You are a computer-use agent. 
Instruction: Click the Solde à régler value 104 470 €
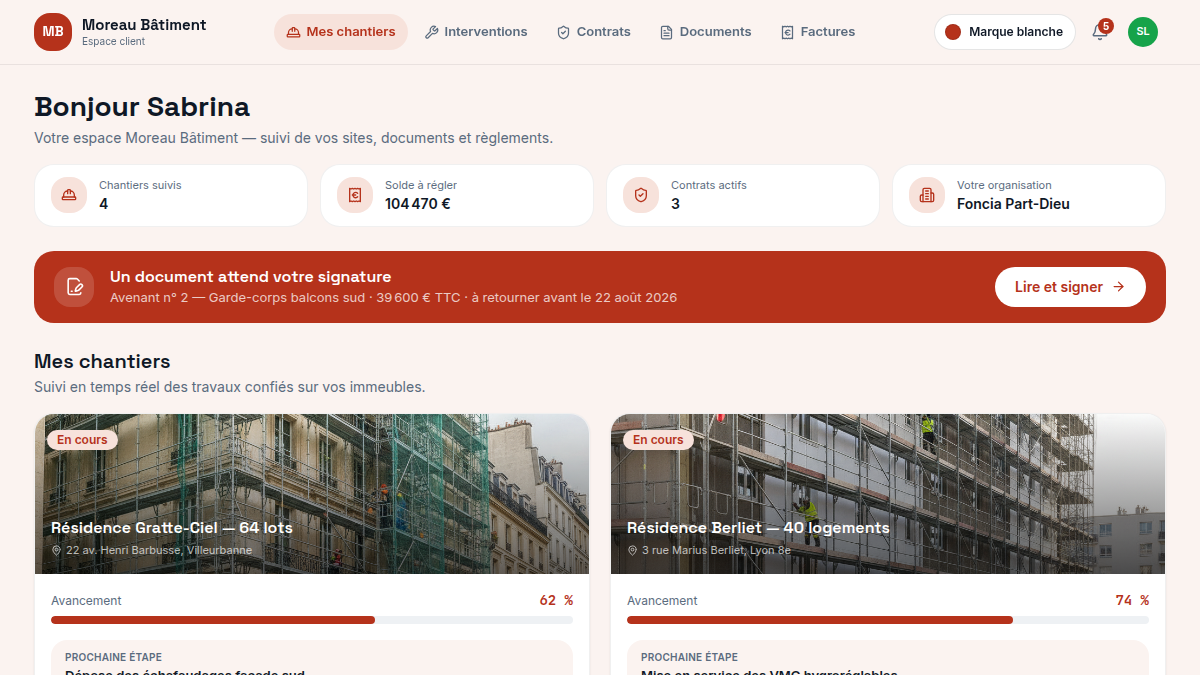[418, 204]
